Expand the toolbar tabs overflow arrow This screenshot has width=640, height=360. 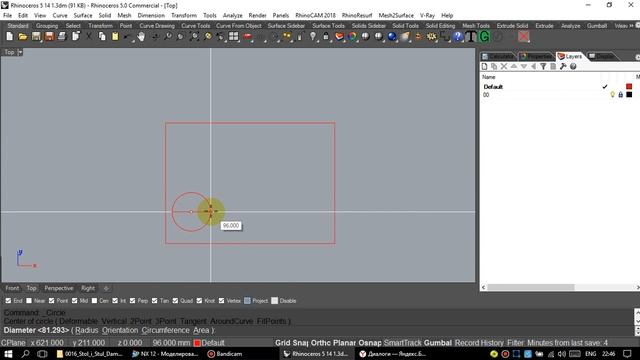pyautogui.click(x=632, y=26)
